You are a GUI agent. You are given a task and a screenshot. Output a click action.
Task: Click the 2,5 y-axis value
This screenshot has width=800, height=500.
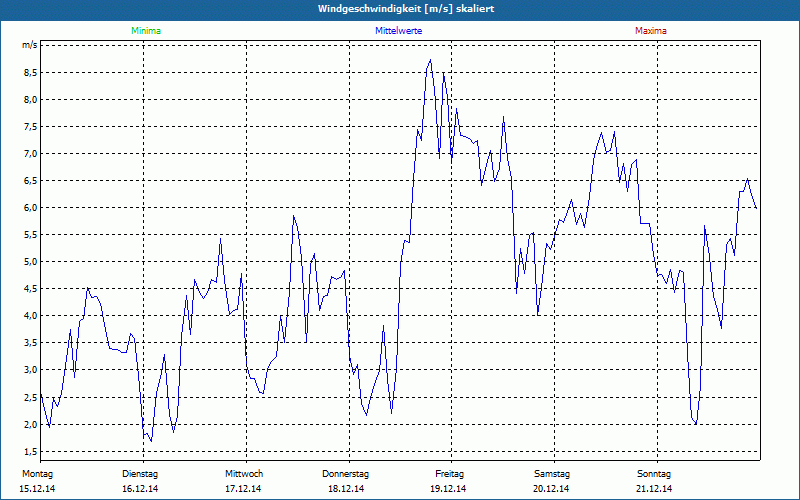pyautogui.click(x=31, y=397)
